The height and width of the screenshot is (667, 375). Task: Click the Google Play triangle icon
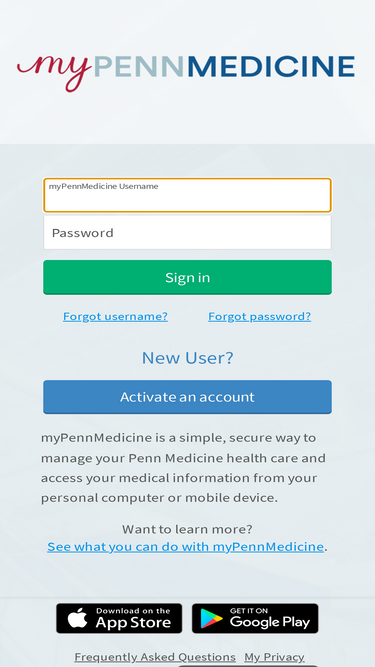(x=212, y=619)
